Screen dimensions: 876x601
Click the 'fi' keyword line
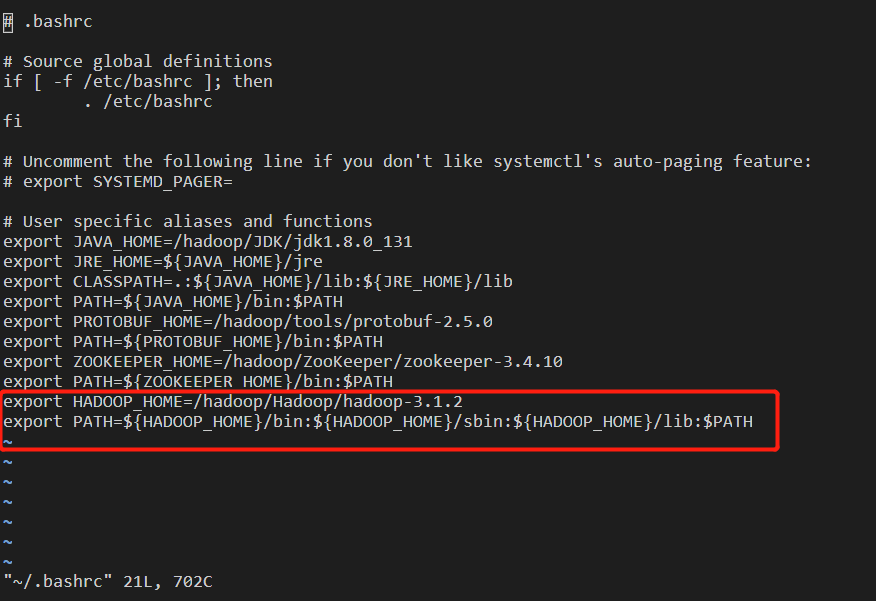click(12, 121)
